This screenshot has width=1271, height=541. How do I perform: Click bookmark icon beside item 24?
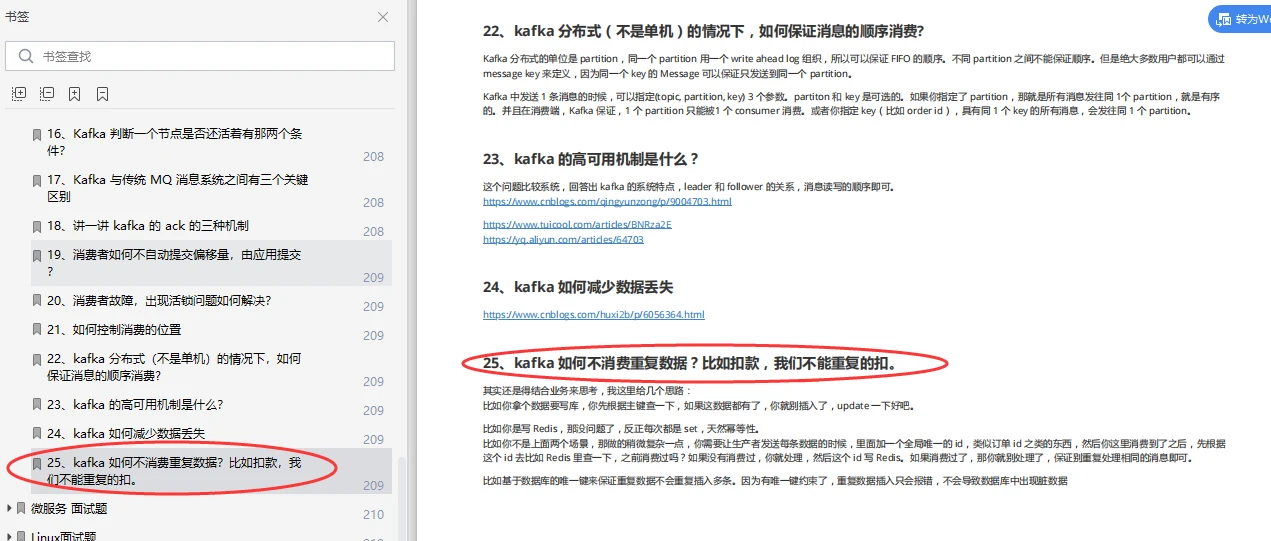(37, 434)
